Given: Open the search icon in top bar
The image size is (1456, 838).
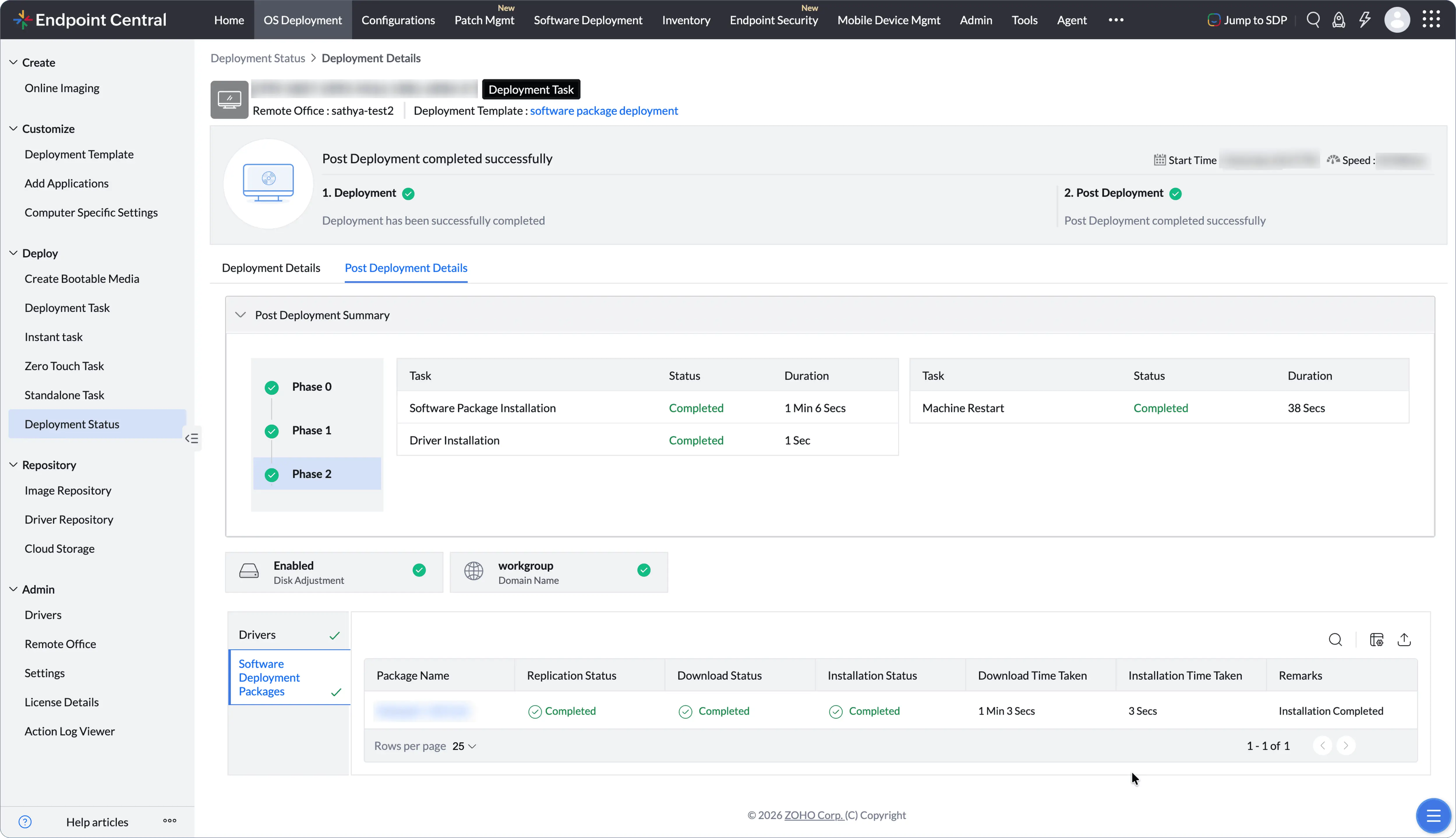Looking at the screenshot, I should click(1313, 20).
